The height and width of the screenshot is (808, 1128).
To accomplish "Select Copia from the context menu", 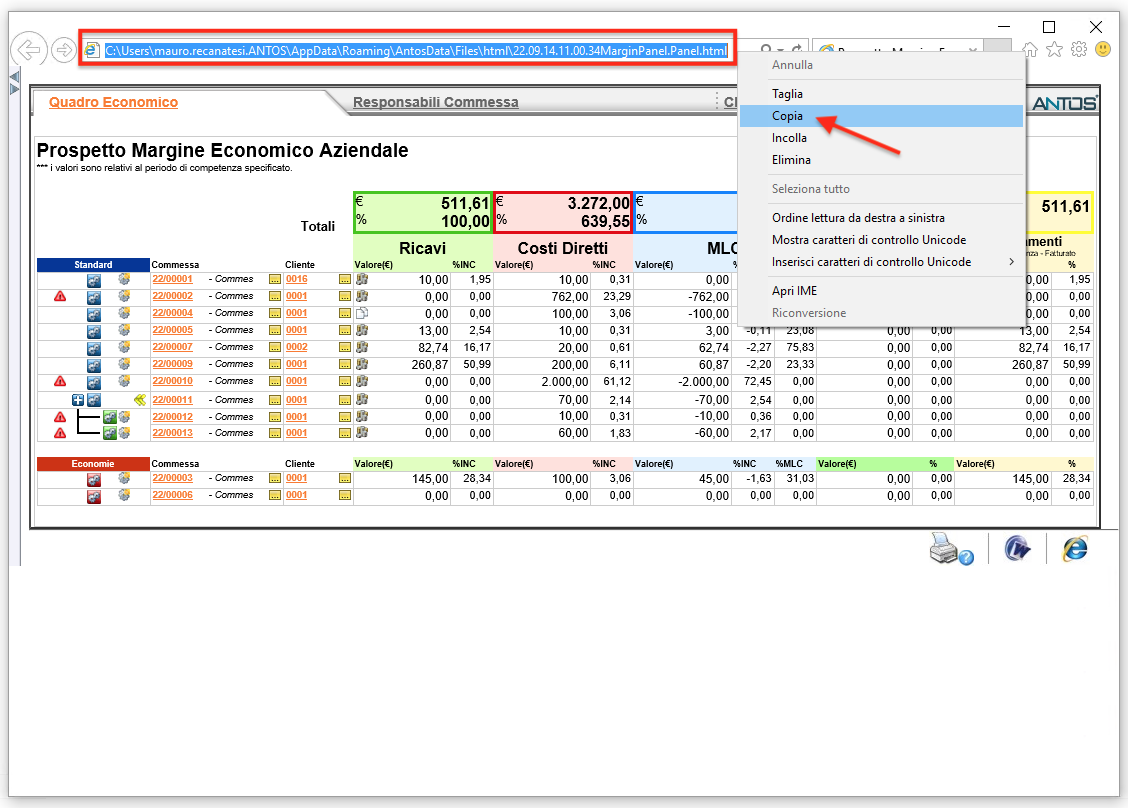I will click(x=881, y=116).
